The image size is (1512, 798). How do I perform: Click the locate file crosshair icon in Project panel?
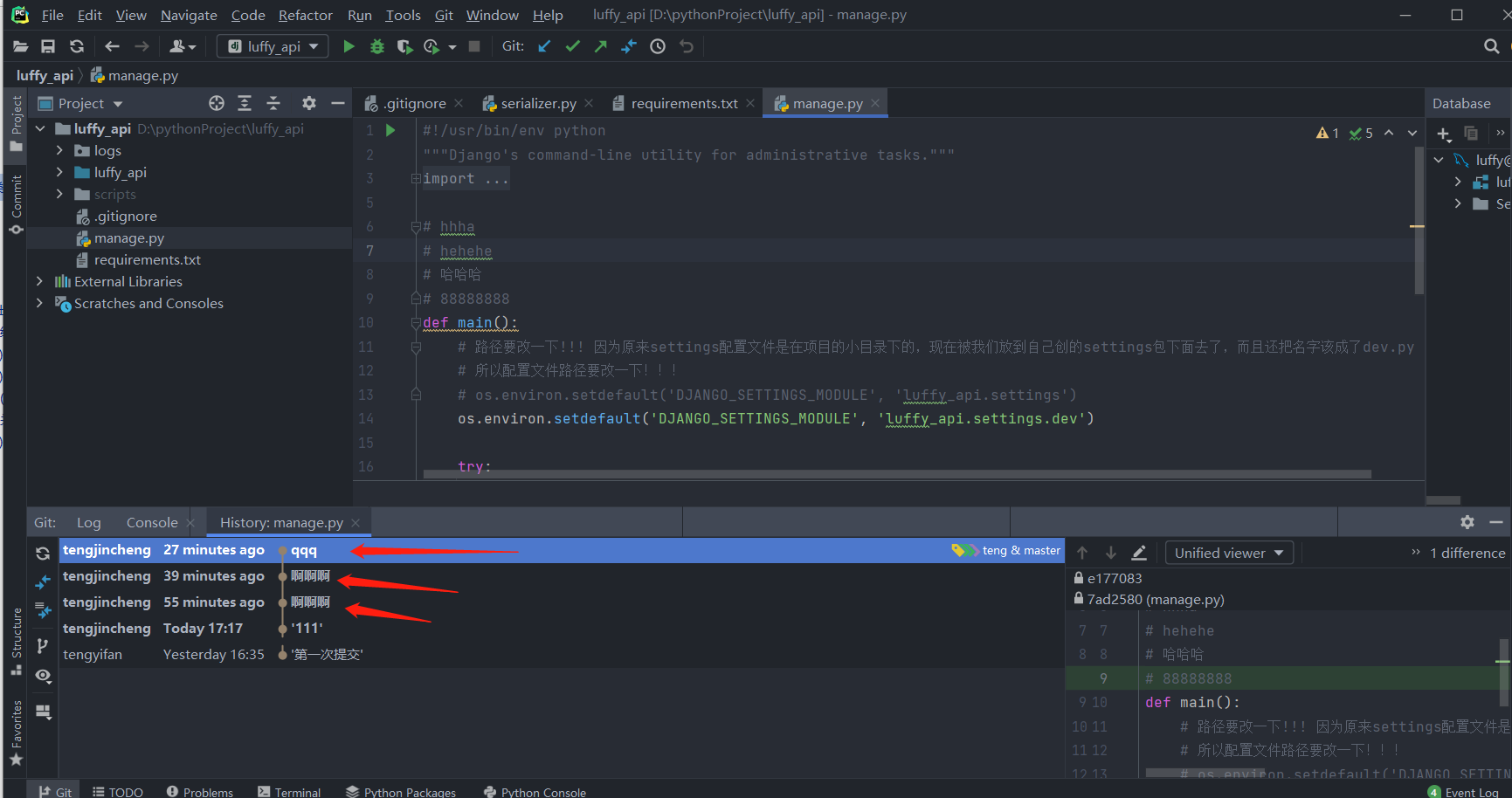[x=217, y=103]
